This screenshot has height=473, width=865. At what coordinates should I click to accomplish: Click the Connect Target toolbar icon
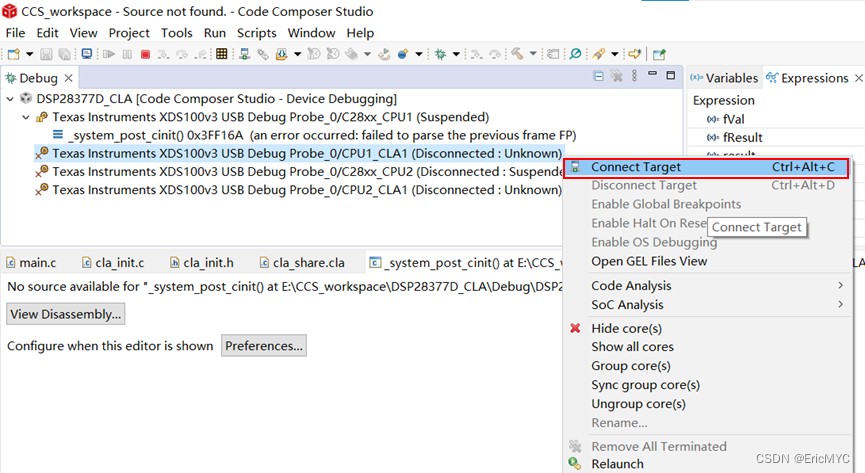click(244, 54)
